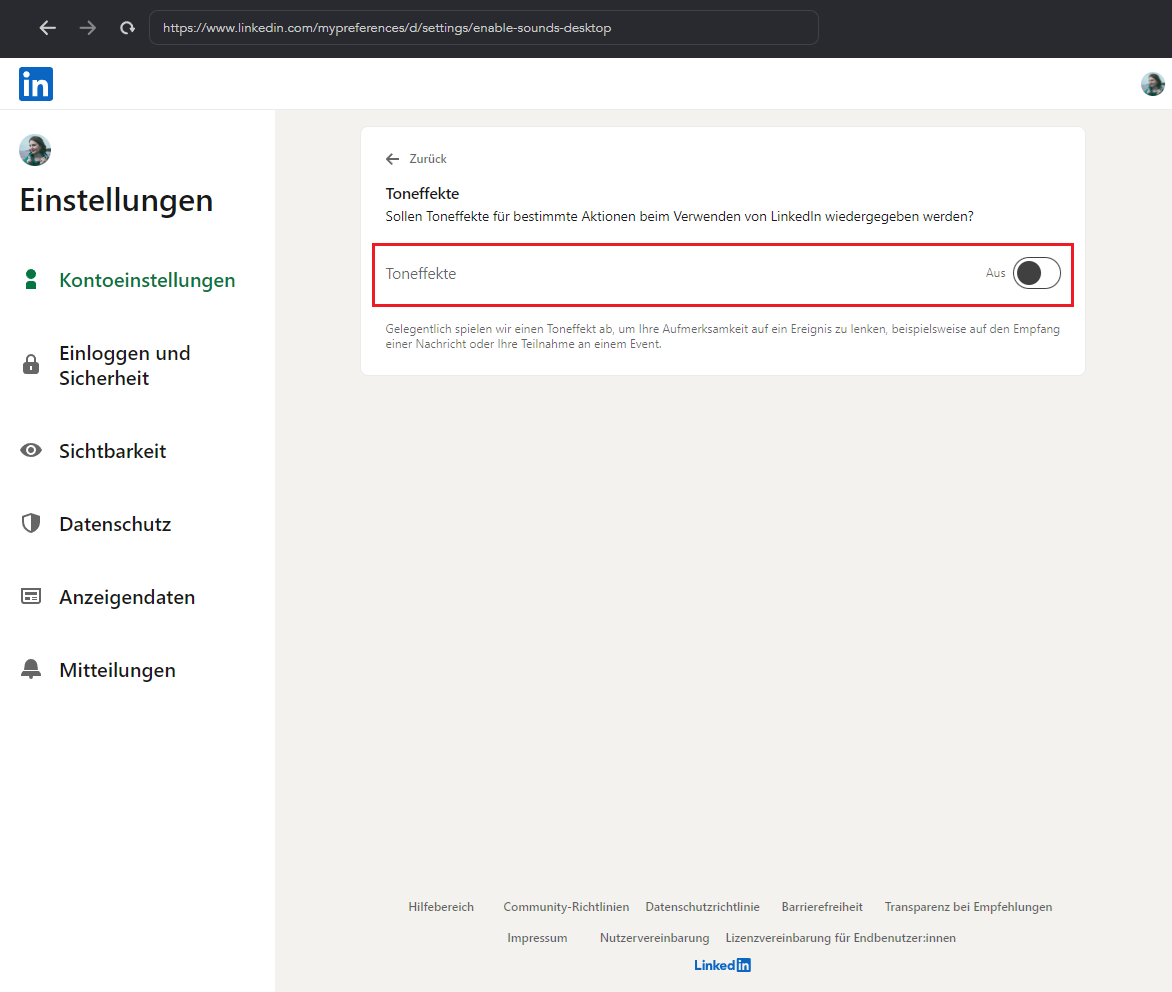Click the eye icon next to Sichtbarkeit
The width and height of the screenshot is (1172, 992).
click(31, 451)
